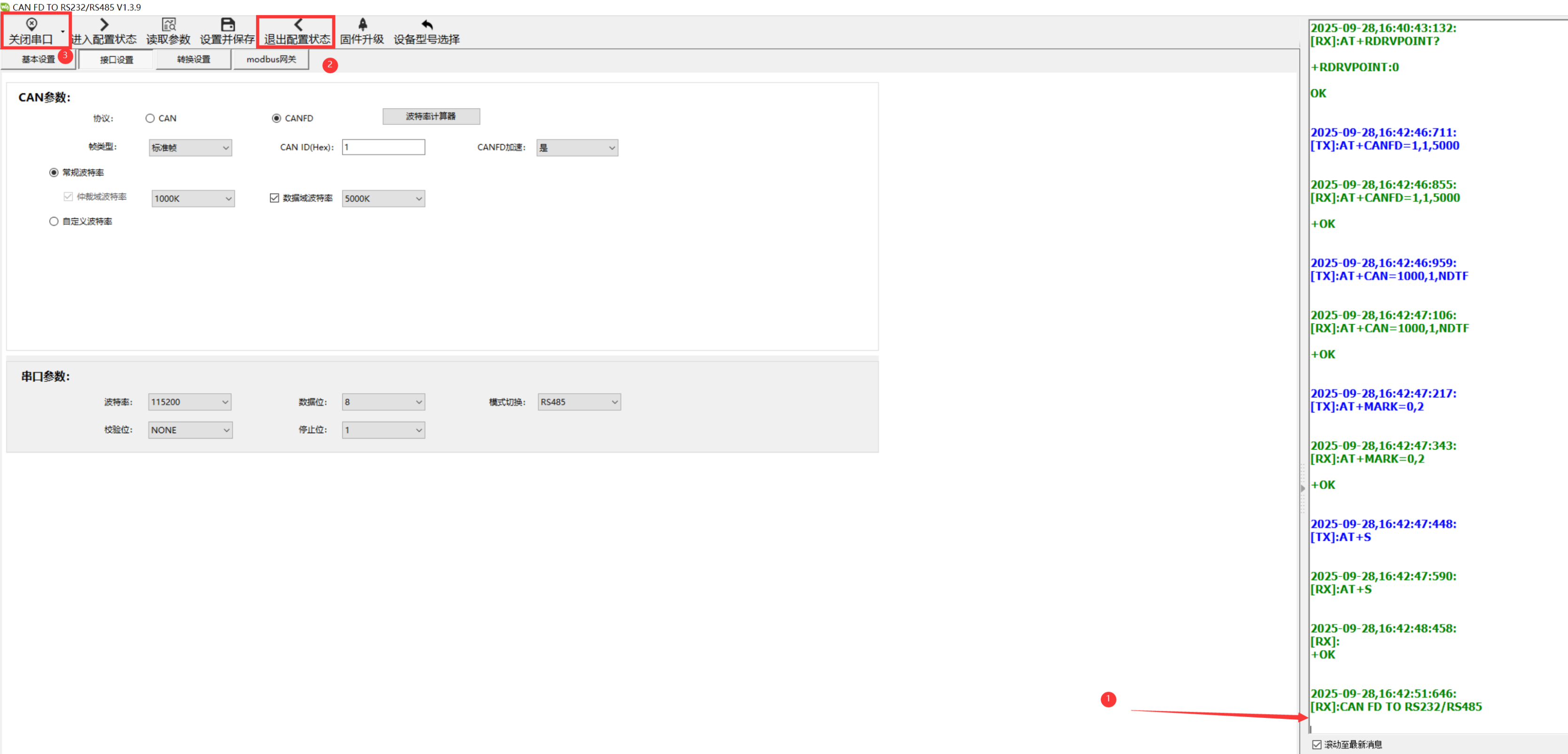Open the serial port selector arrow next to 关闭串口
The image size is (1568, 754).
tap(63, 31)
